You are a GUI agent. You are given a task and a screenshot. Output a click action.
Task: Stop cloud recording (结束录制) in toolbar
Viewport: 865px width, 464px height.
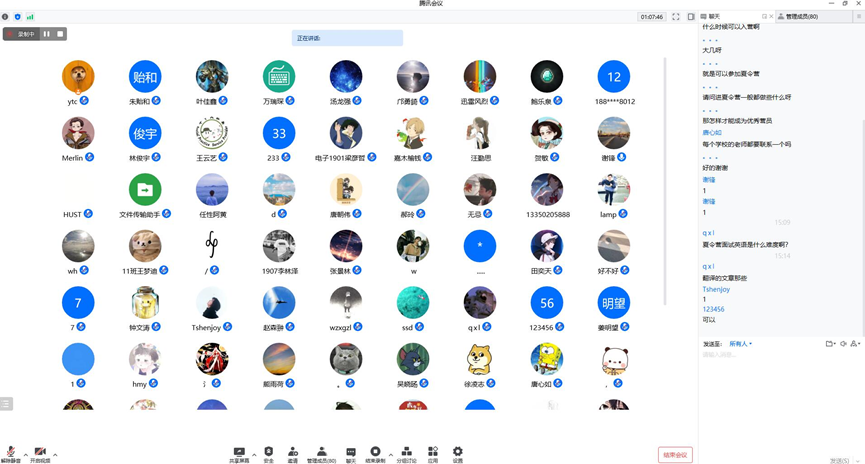[375, 453]
